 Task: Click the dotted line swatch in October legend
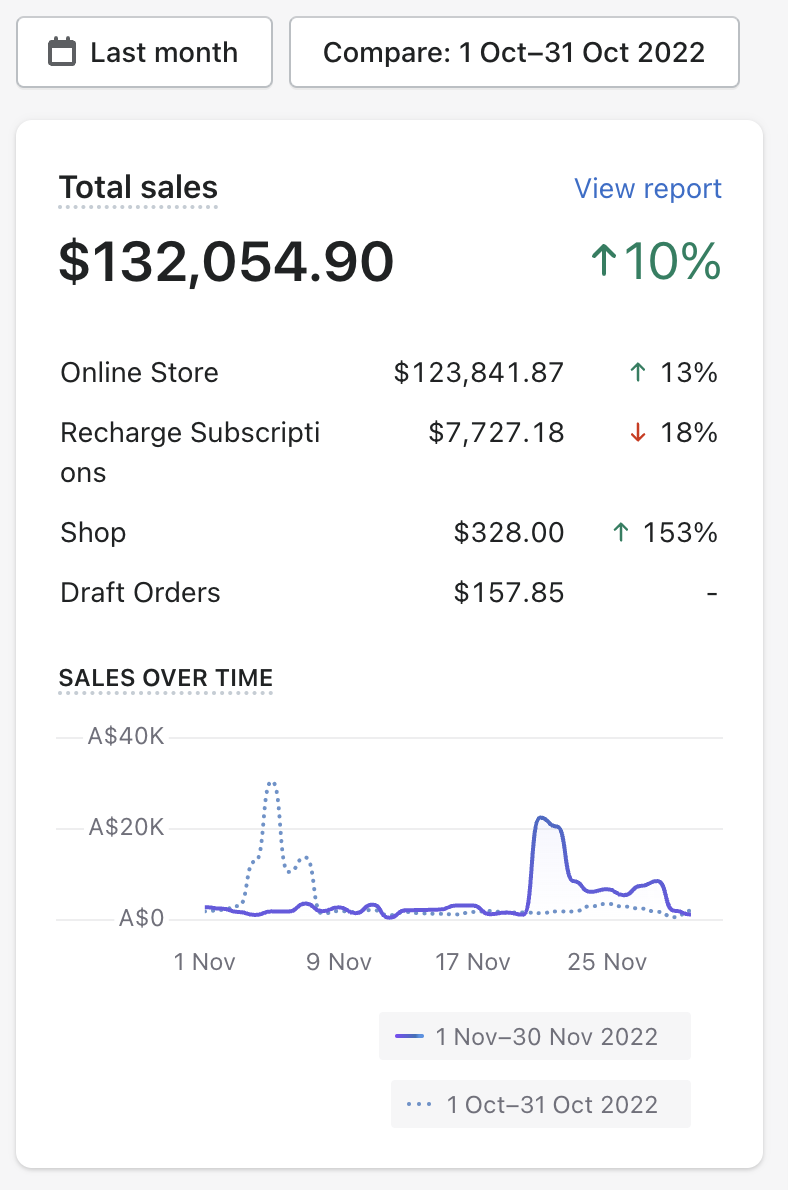(420, 1105)
